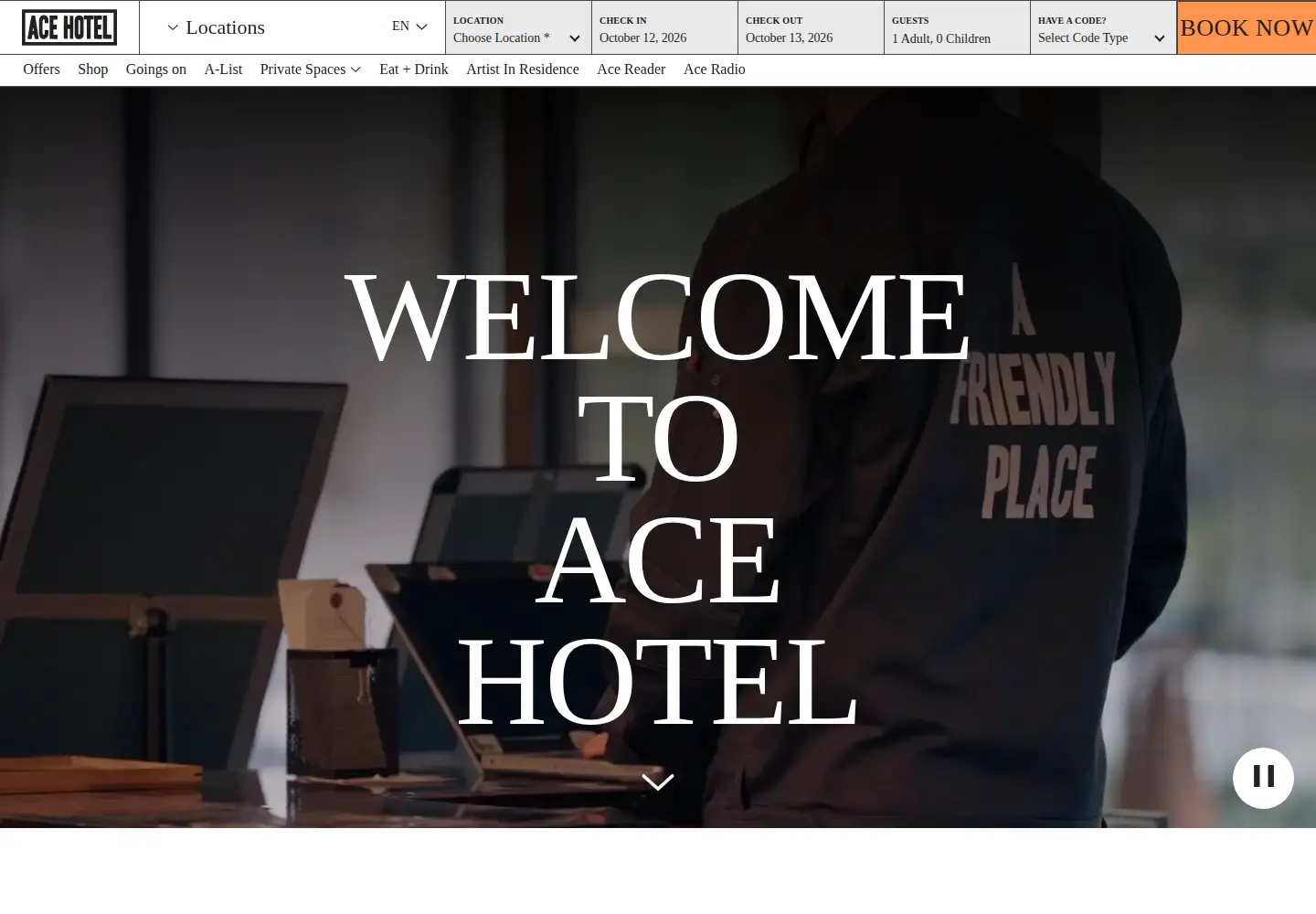Select the Check Out date field
This screenshot has width=1316, height=914.
point(811,27)
